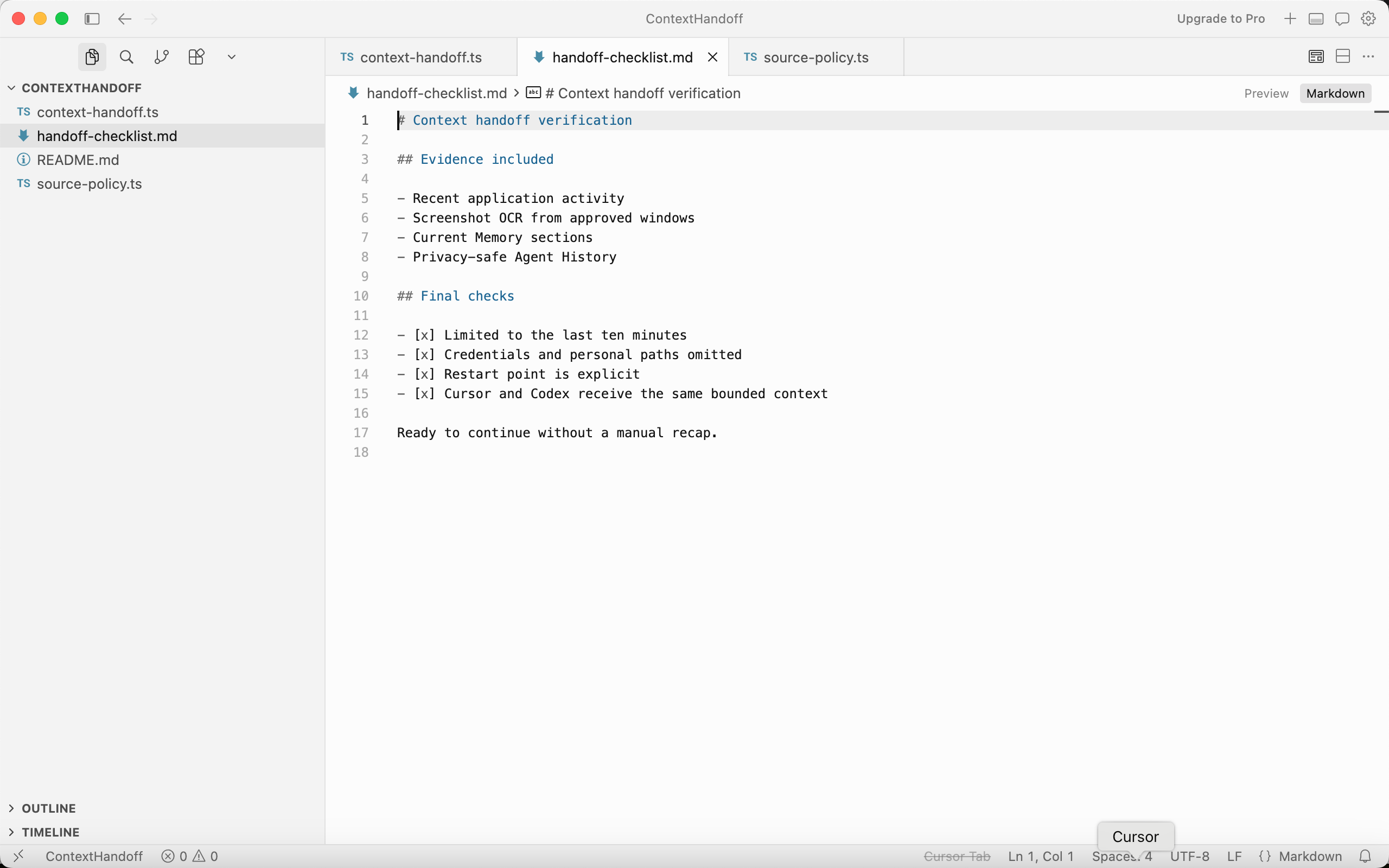This screenshot has height=868, width=1389.
Task: Open the Search panel magnifier icon
Action: (126, 57)
